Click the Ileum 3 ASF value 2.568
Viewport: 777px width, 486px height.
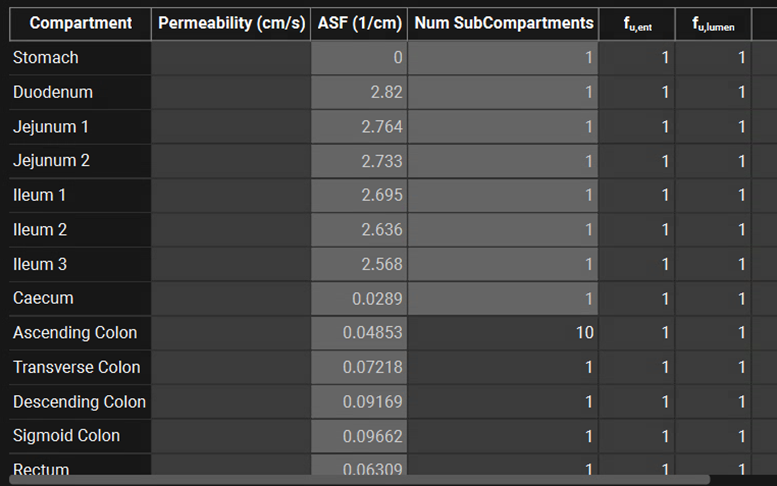tap(359, 264)
